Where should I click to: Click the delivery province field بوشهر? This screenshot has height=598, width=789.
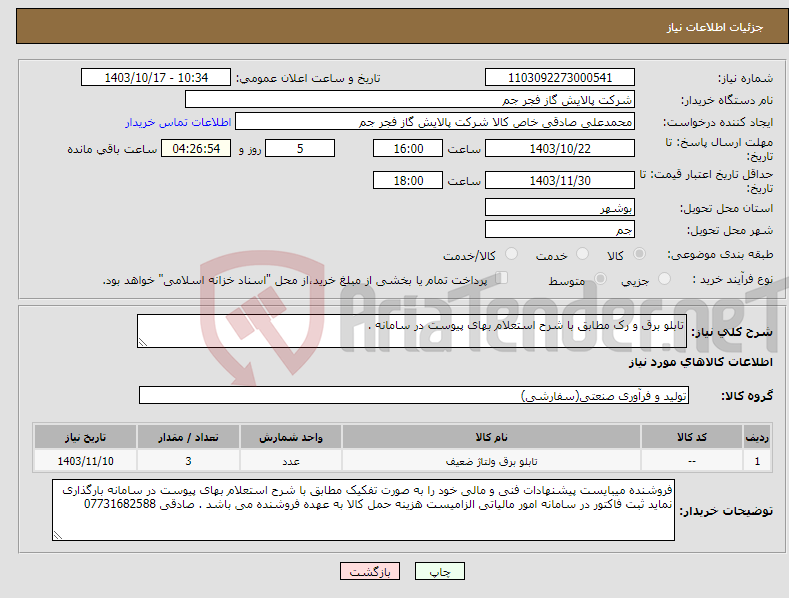[560, 207]
